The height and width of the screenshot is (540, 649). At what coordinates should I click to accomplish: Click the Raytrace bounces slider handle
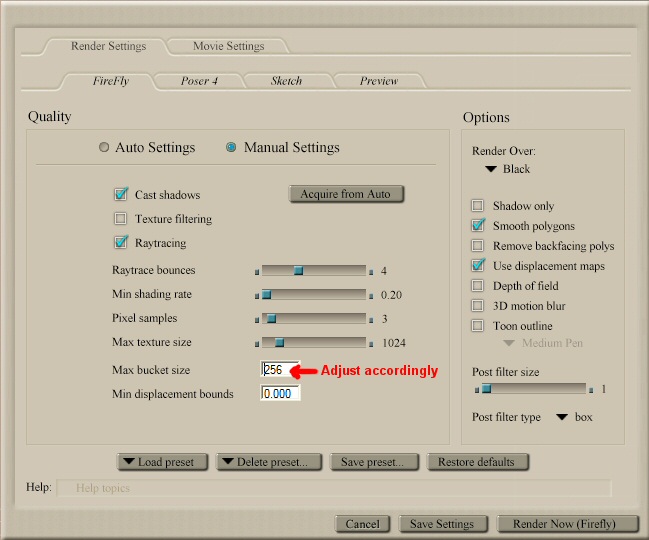point(298,271)
